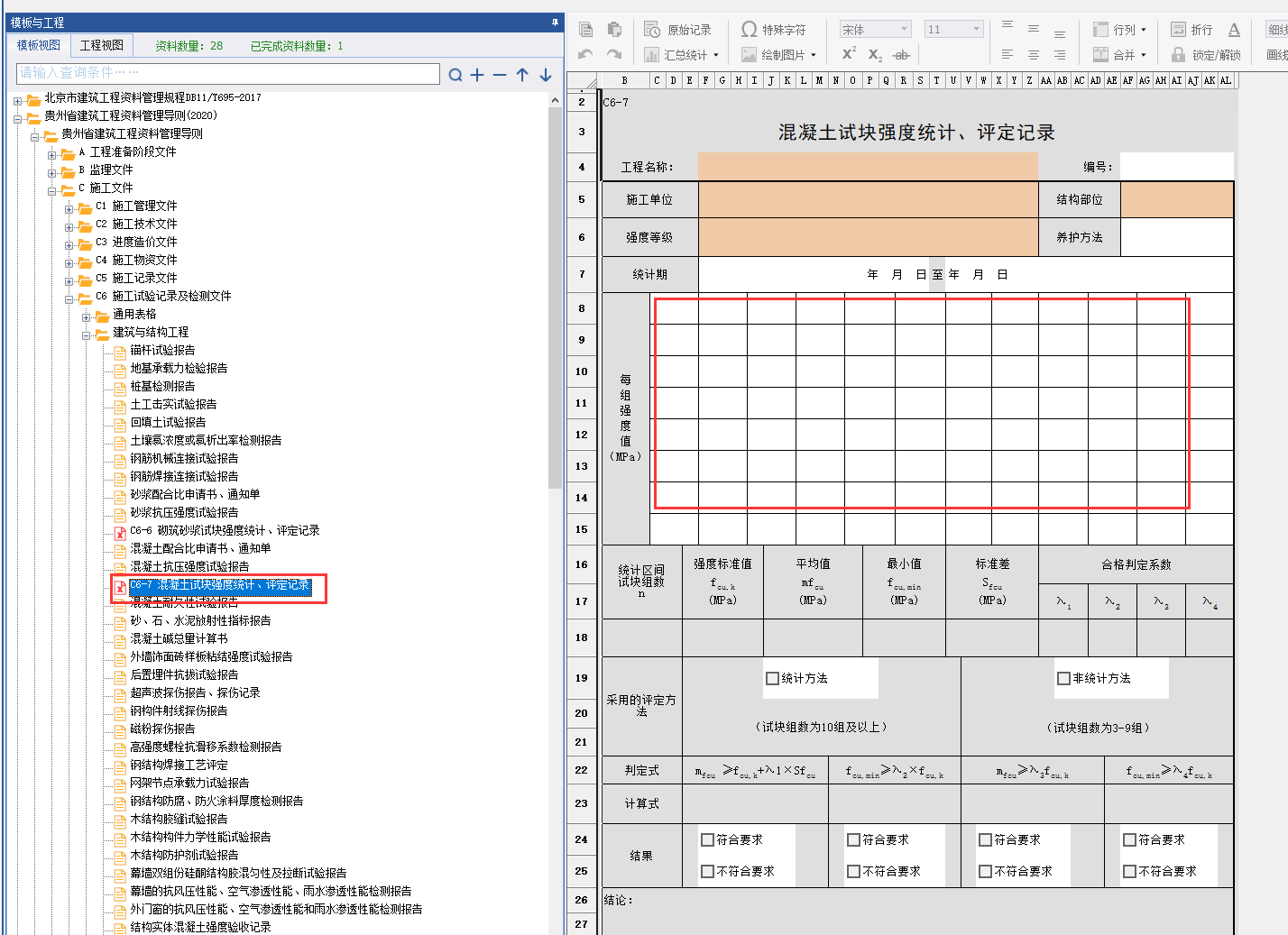The width and height of the screenshot is (1288, 935).
Task: Check first 符合要求 checkbox under 结果
Action: click(708, 839)
